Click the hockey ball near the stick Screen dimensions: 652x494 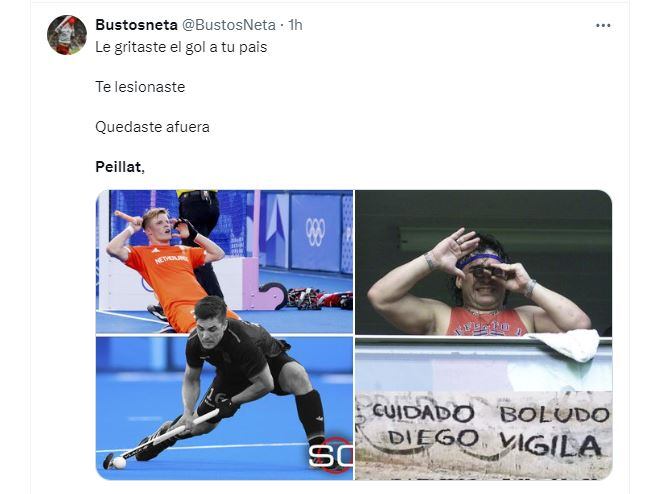pyautogui.click(x=119, y=463)
